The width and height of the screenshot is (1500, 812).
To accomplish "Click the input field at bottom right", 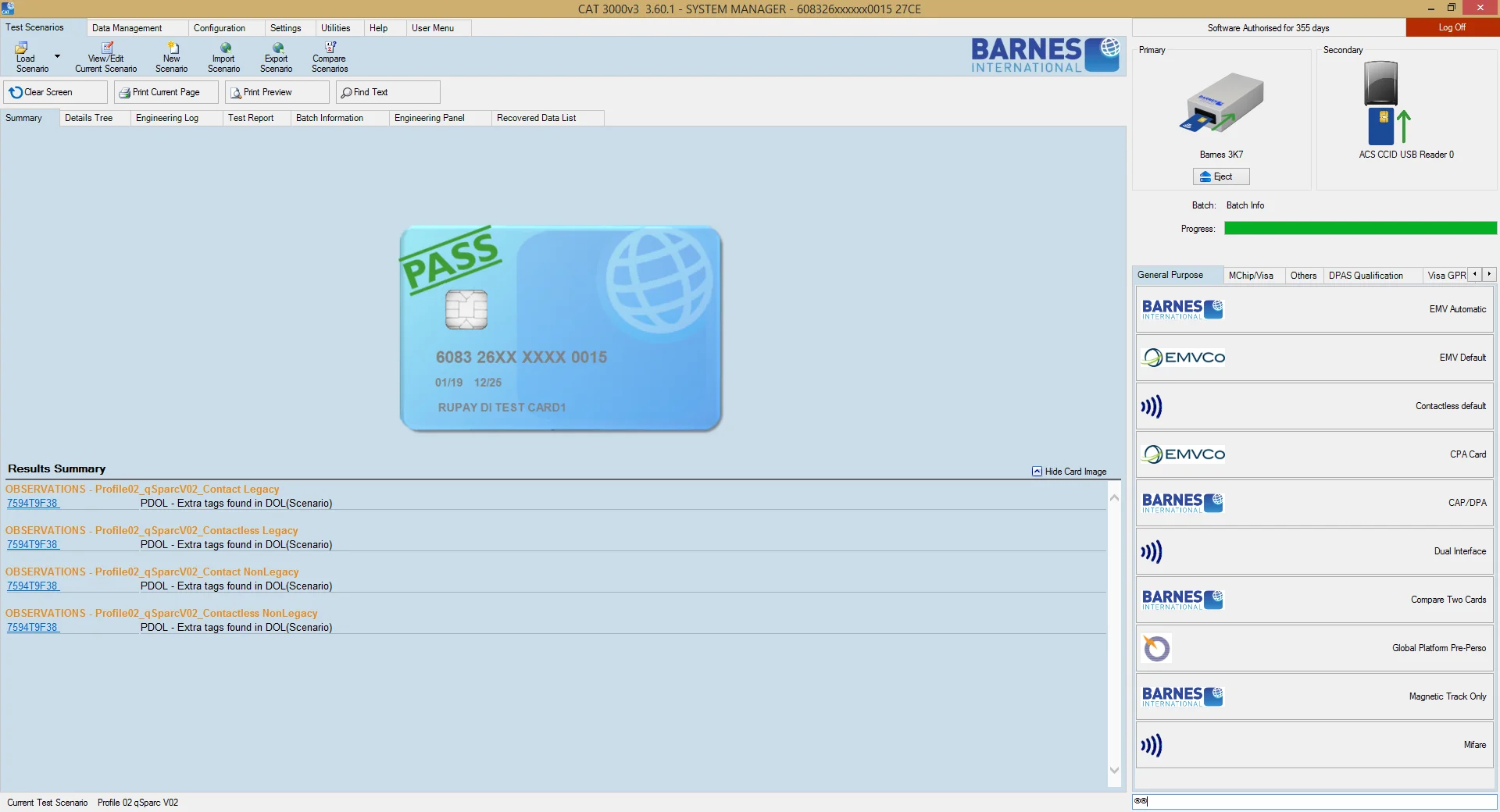I will click(x=1314, y=801).
